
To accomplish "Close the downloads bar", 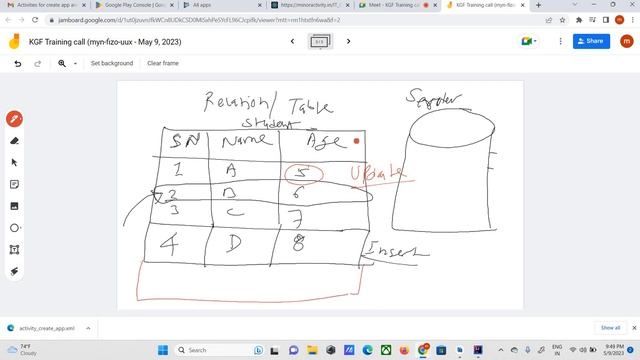I will click(634, 328).
